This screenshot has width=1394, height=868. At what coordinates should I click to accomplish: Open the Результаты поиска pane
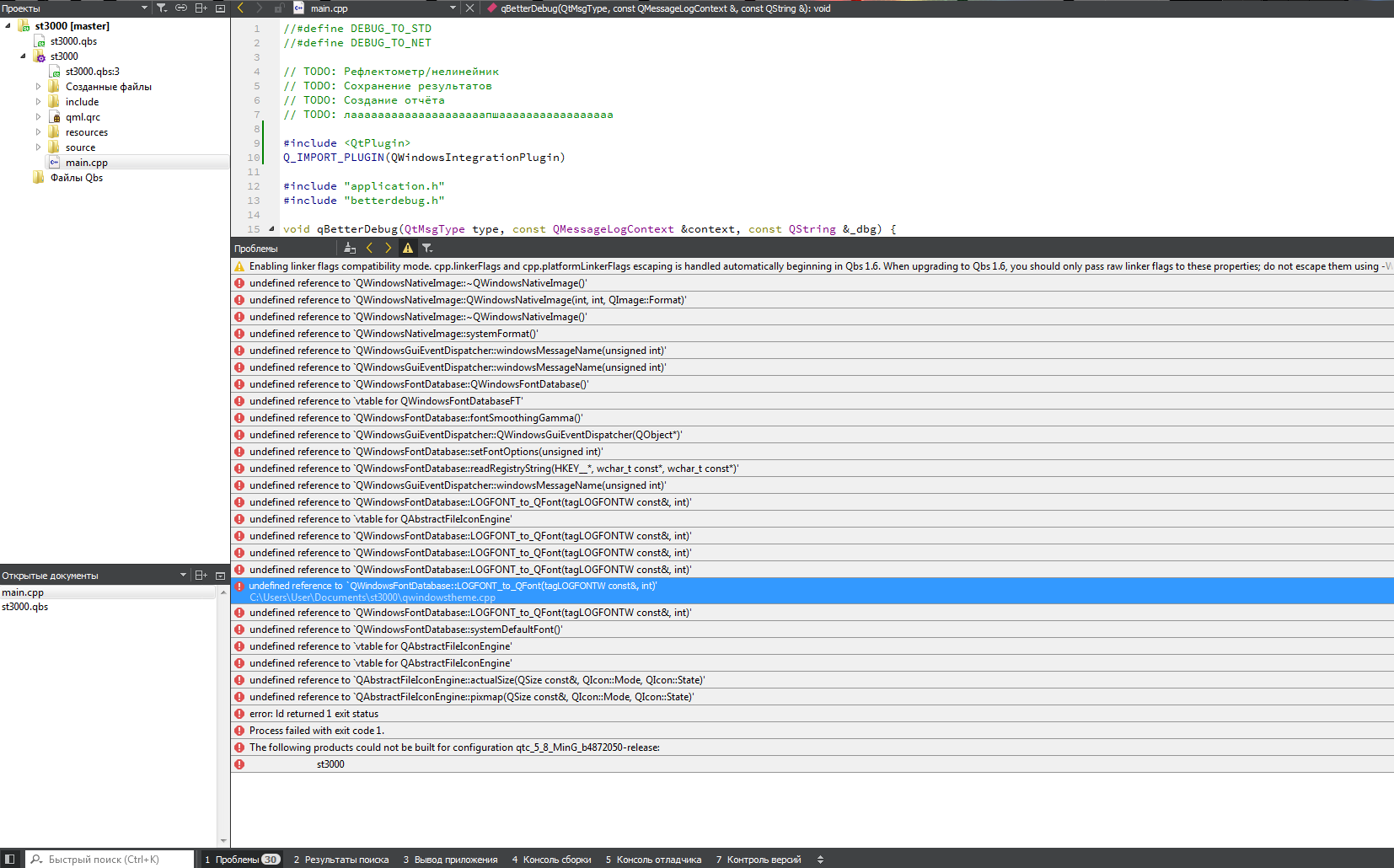[341, 860]
